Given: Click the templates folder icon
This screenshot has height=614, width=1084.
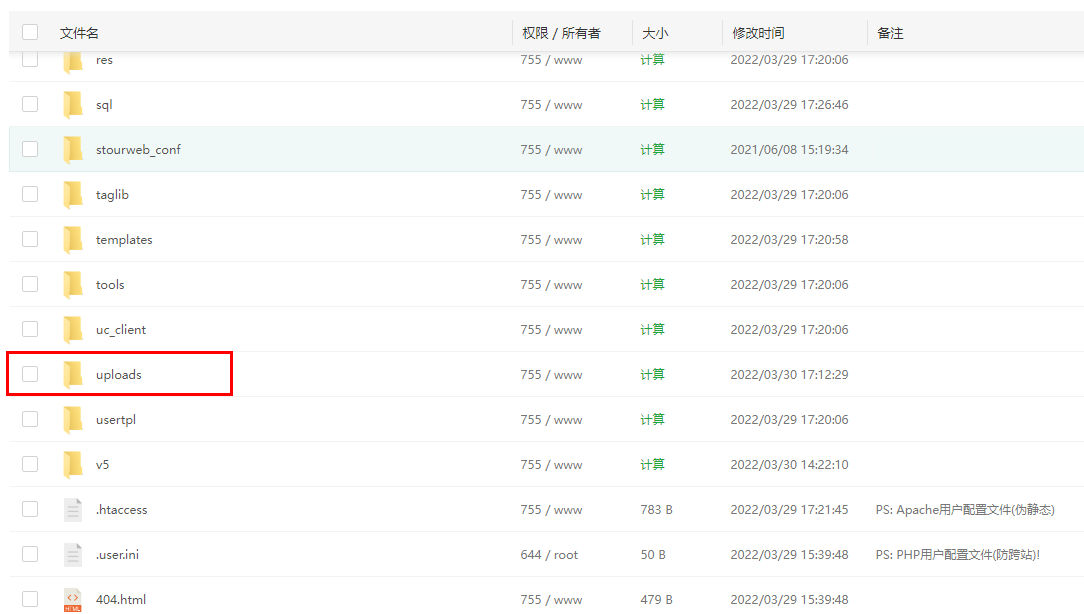Looking at the screenshot, I should click(x=73, y=239).
